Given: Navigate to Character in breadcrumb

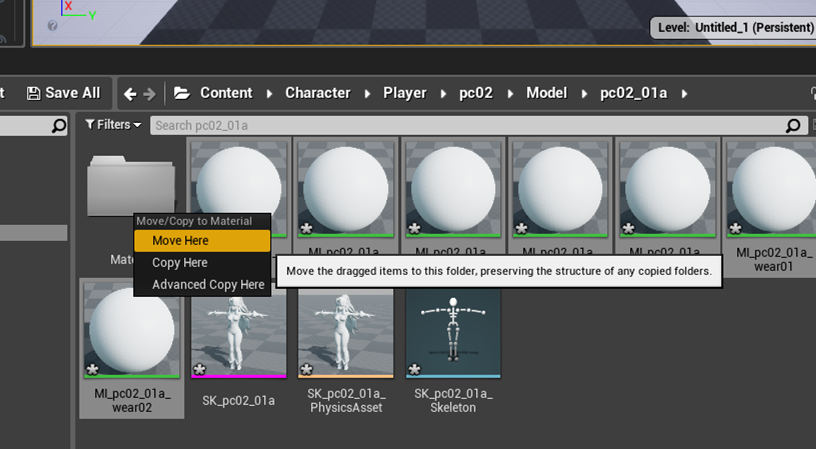Looking at the screenshot, I should click(x=317, y=93).
